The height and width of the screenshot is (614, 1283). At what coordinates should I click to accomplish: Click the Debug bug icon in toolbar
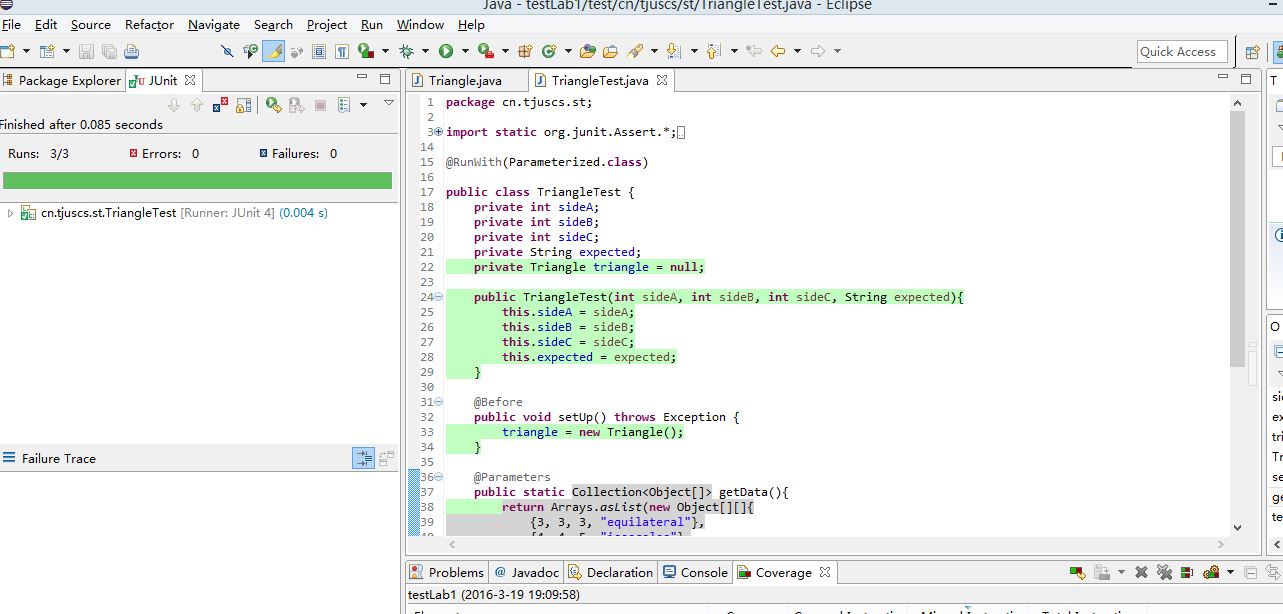tap(407, 51)
